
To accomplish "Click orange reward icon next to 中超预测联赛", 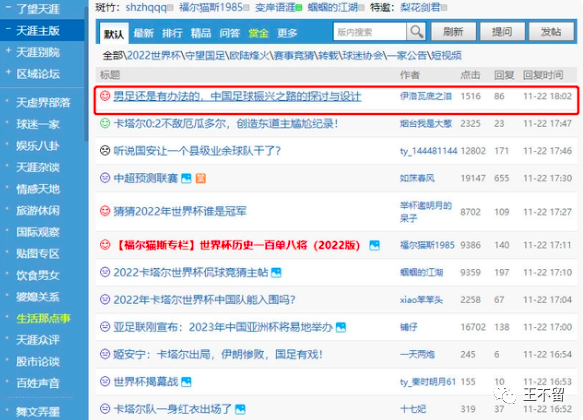I will [201, 178].
